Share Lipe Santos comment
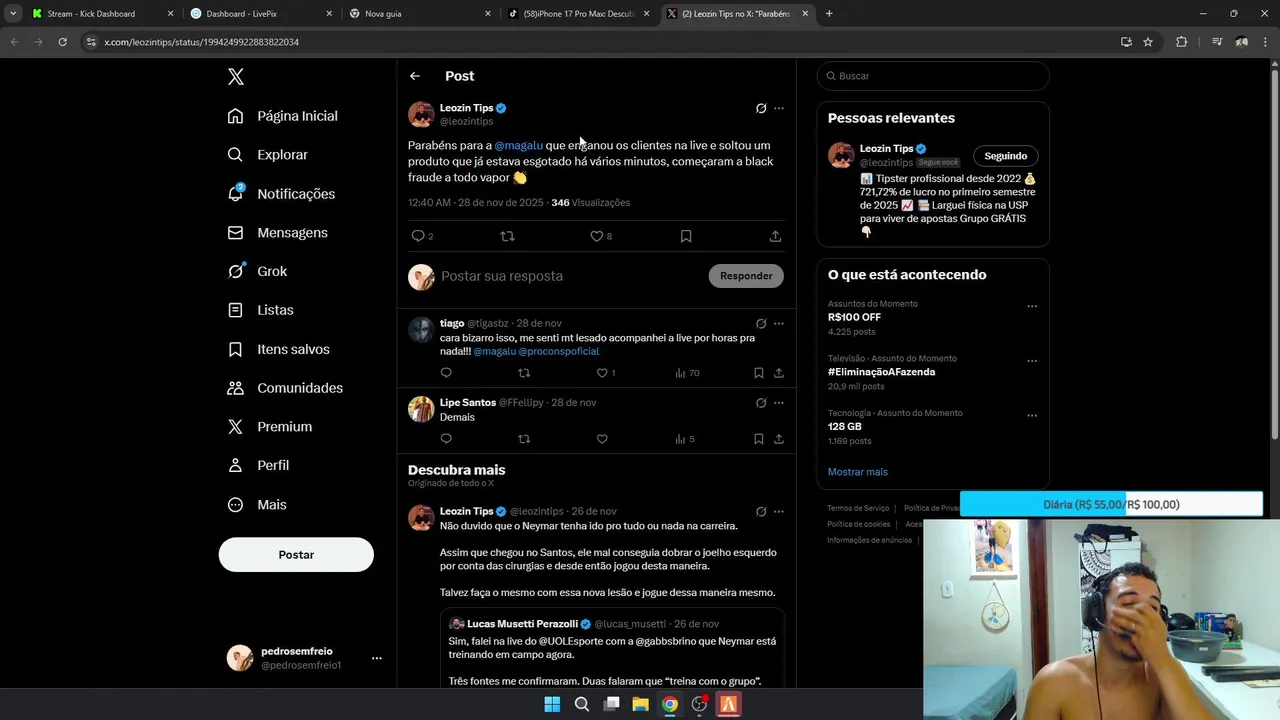 click(x=779, y=439)
